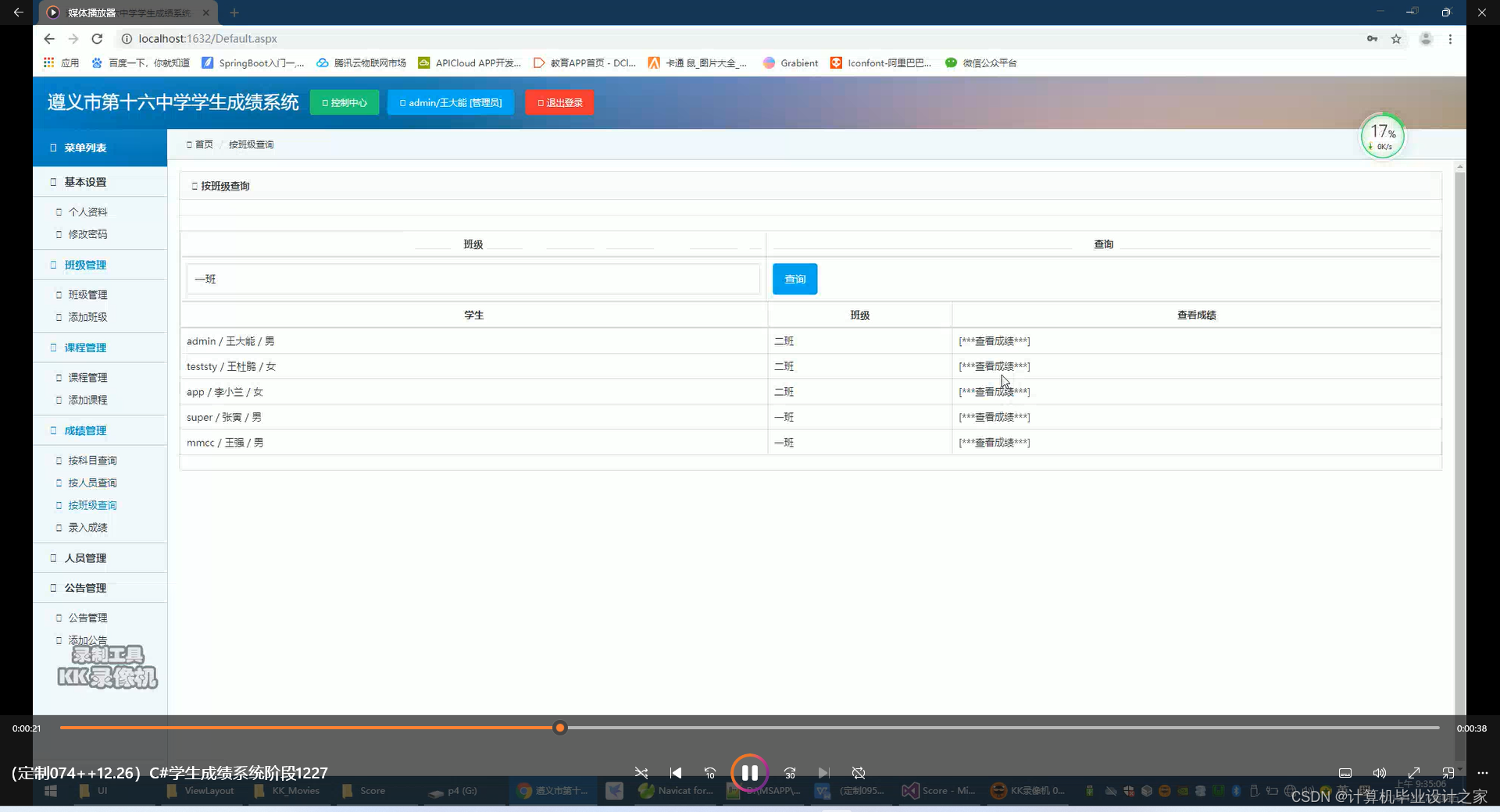View grades for app / 李小兰
This screenshot has height=812, width=1500.
(994, 392)
